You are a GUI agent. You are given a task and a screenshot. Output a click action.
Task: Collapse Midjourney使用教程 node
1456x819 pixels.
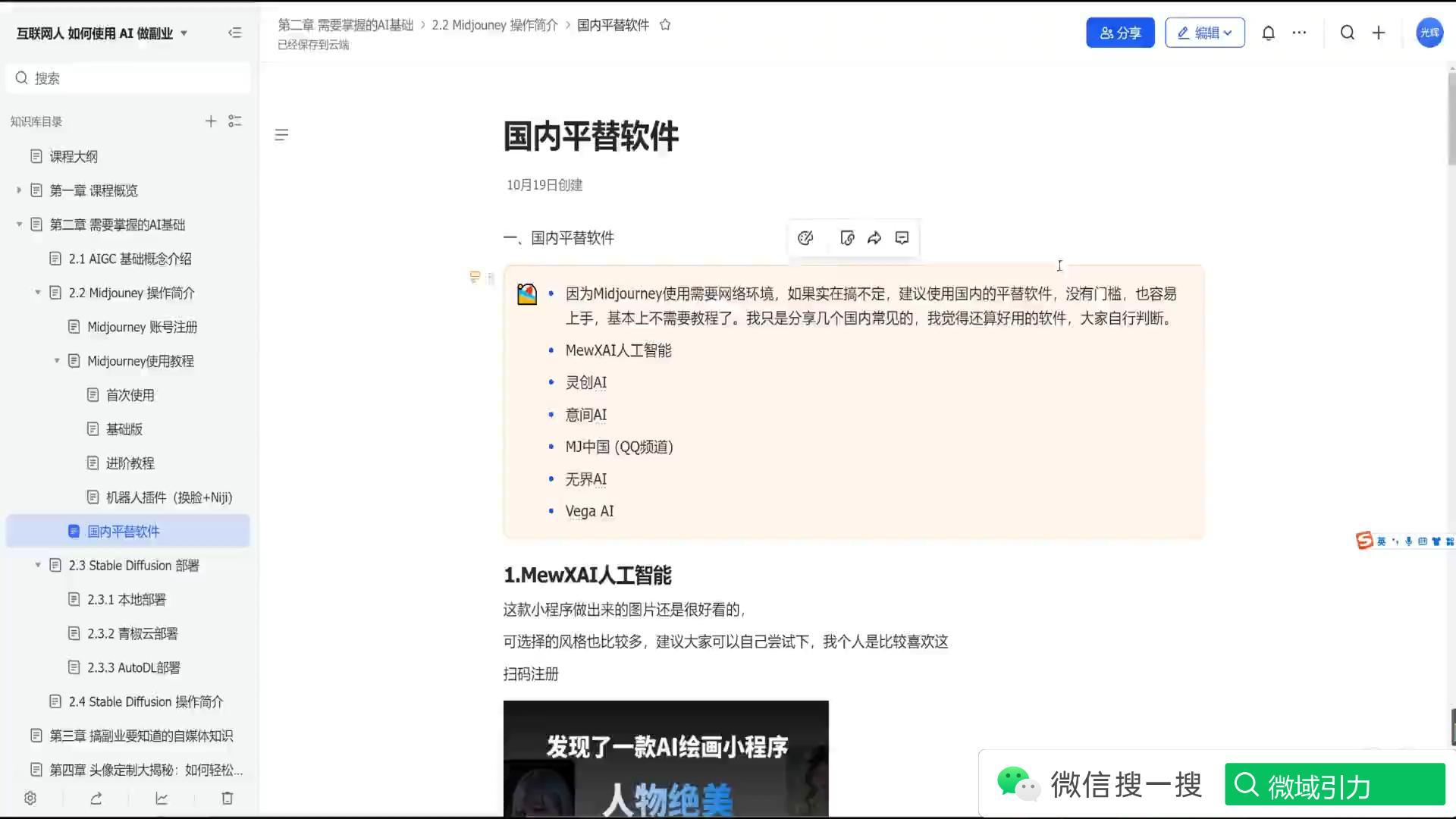tap(57, 361)
